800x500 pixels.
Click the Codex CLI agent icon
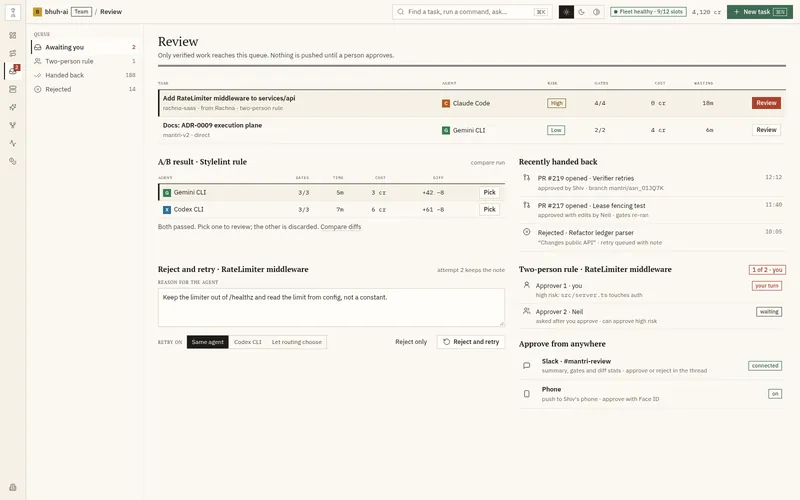coord(167,210)
